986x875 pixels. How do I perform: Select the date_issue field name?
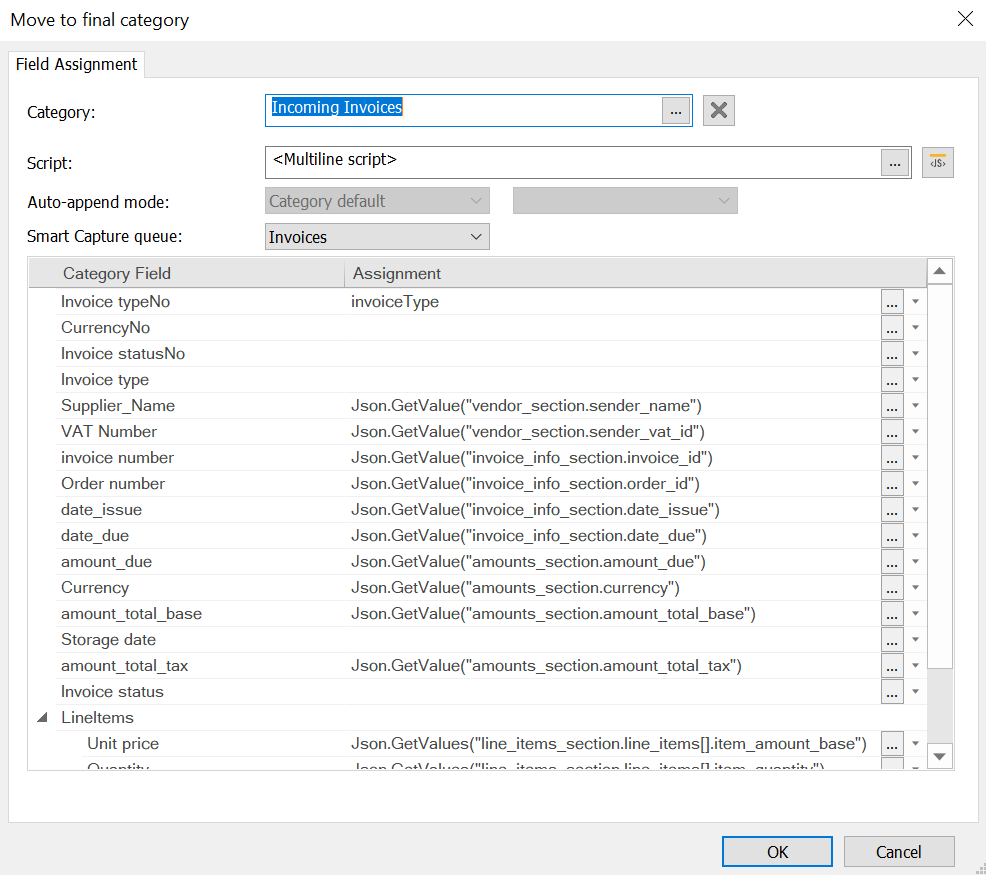point(101,510)
